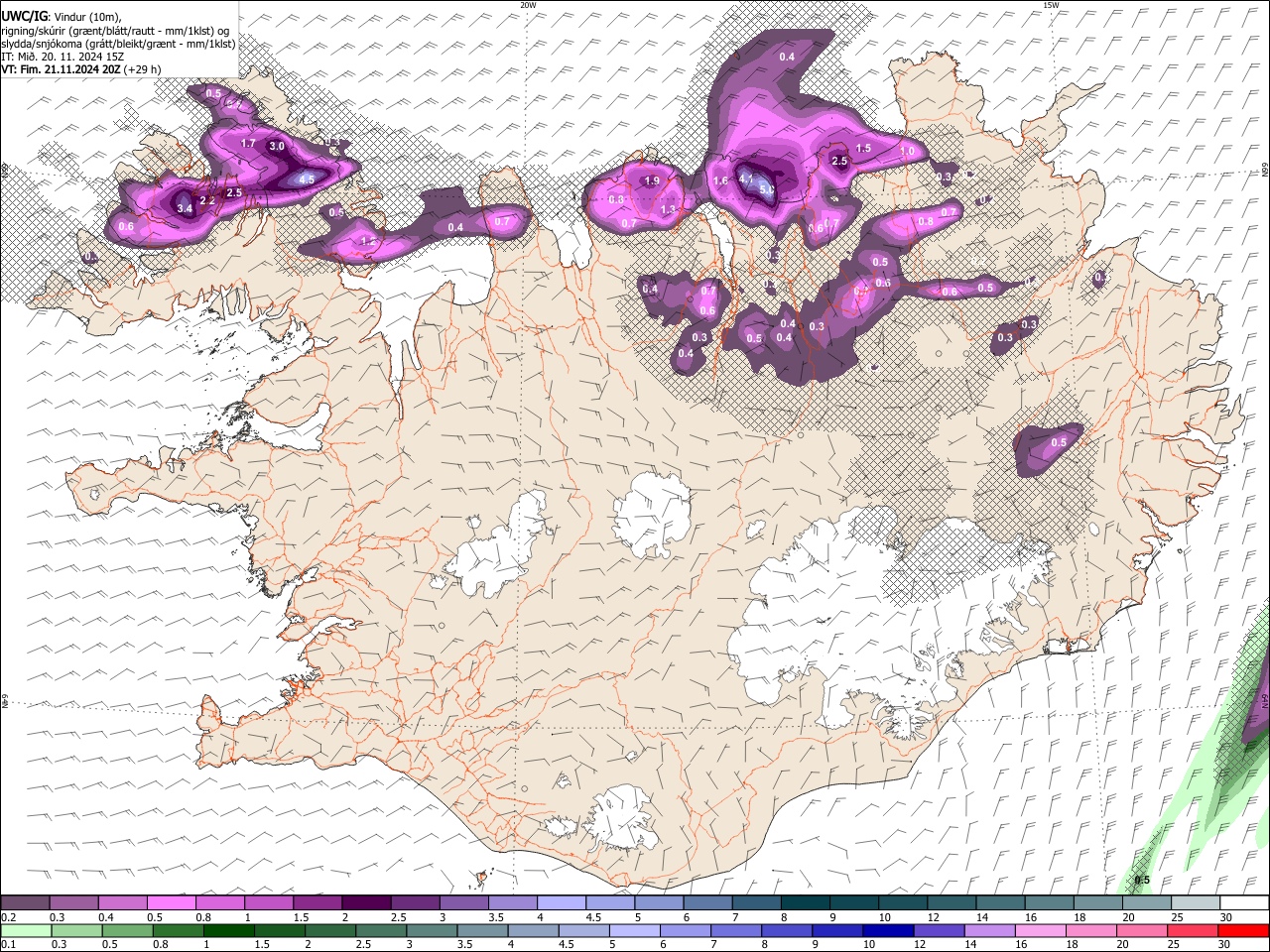Select the 'slydda/snjókoma (grátt/bleikt/grænt - mm/1klst)' line

click(x=118, y=44)
